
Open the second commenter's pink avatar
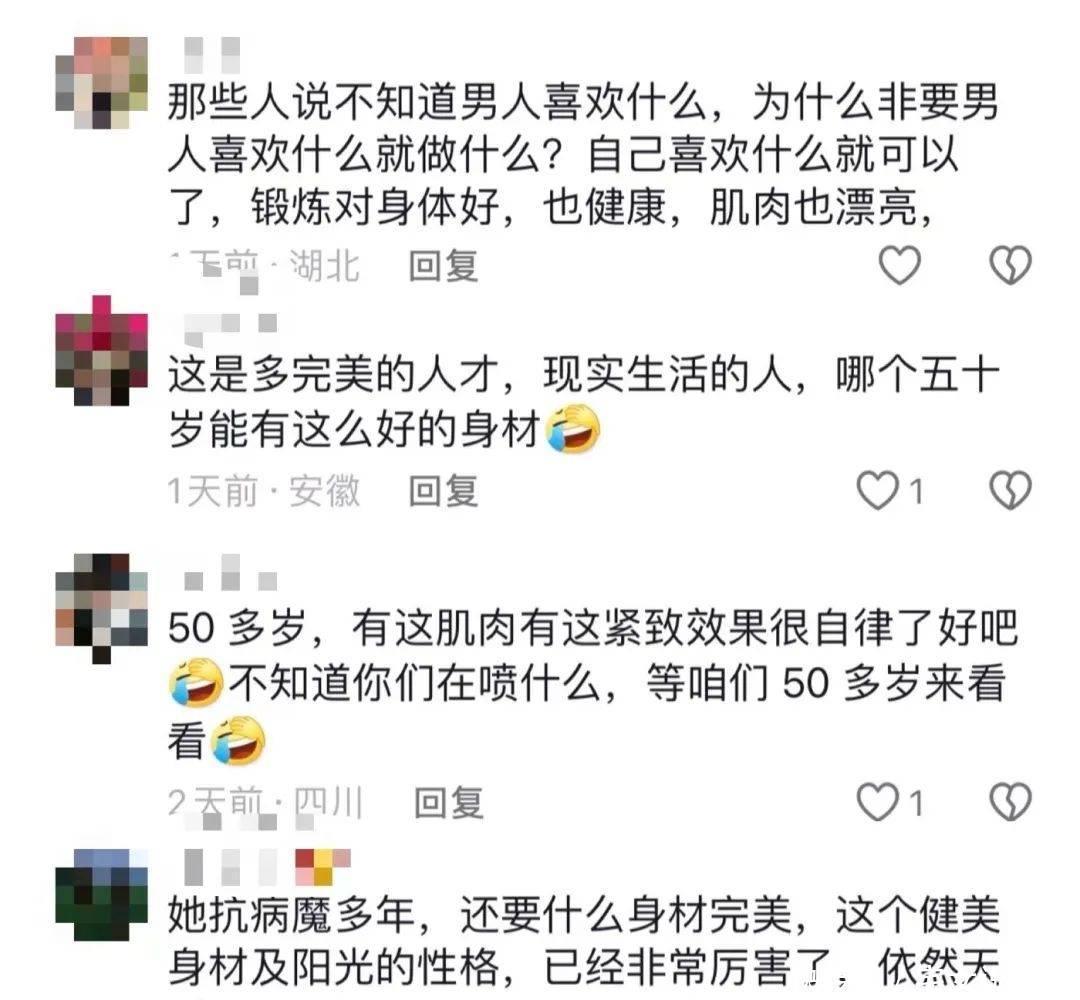pos(101,351)
